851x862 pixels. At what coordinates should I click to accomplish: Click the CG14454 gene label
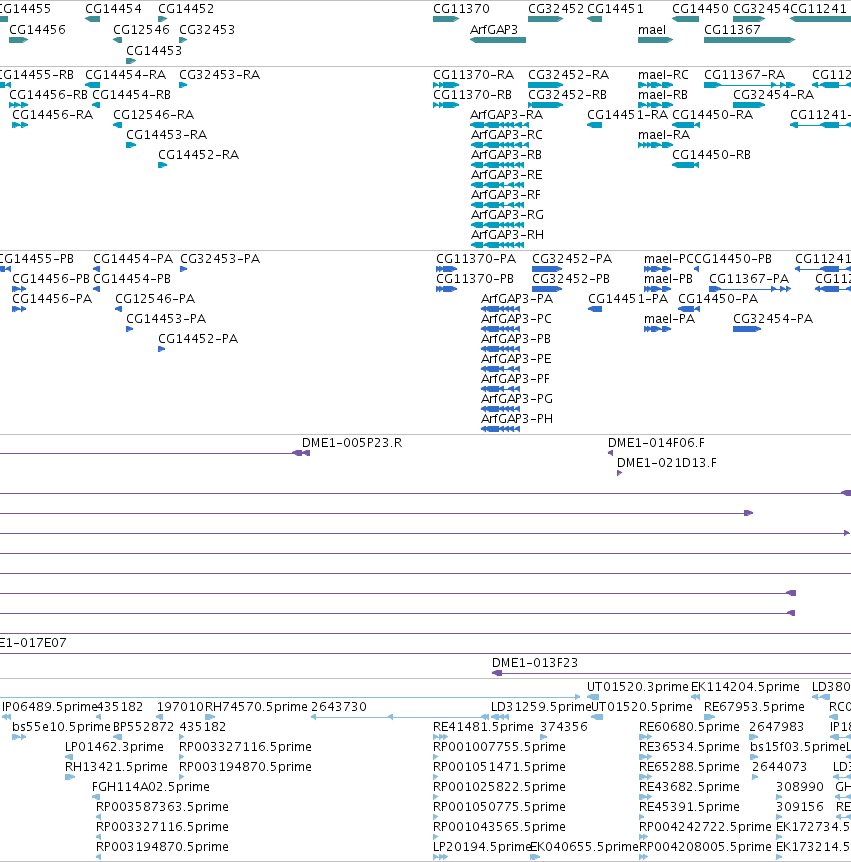tap(113, 9)
